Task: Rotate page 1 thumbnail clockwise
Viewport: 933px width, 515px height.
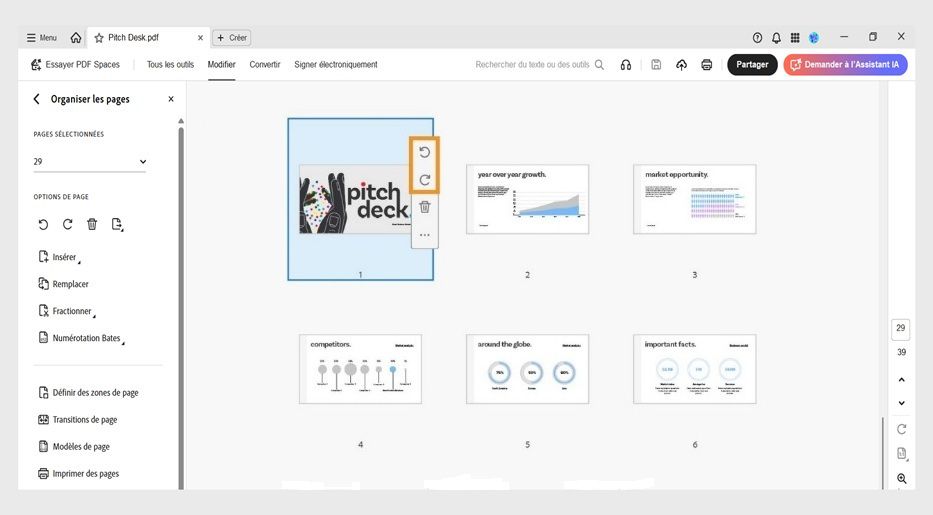Action: tap(424, 180)
